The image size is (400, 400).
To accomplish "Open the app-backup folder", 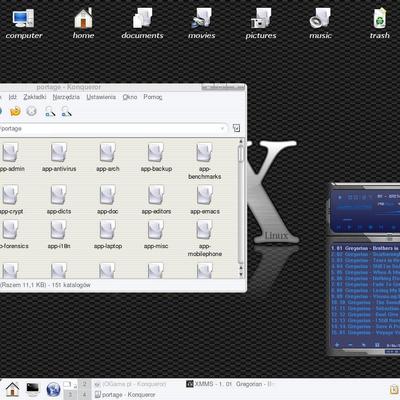I will tap(156, 158).
